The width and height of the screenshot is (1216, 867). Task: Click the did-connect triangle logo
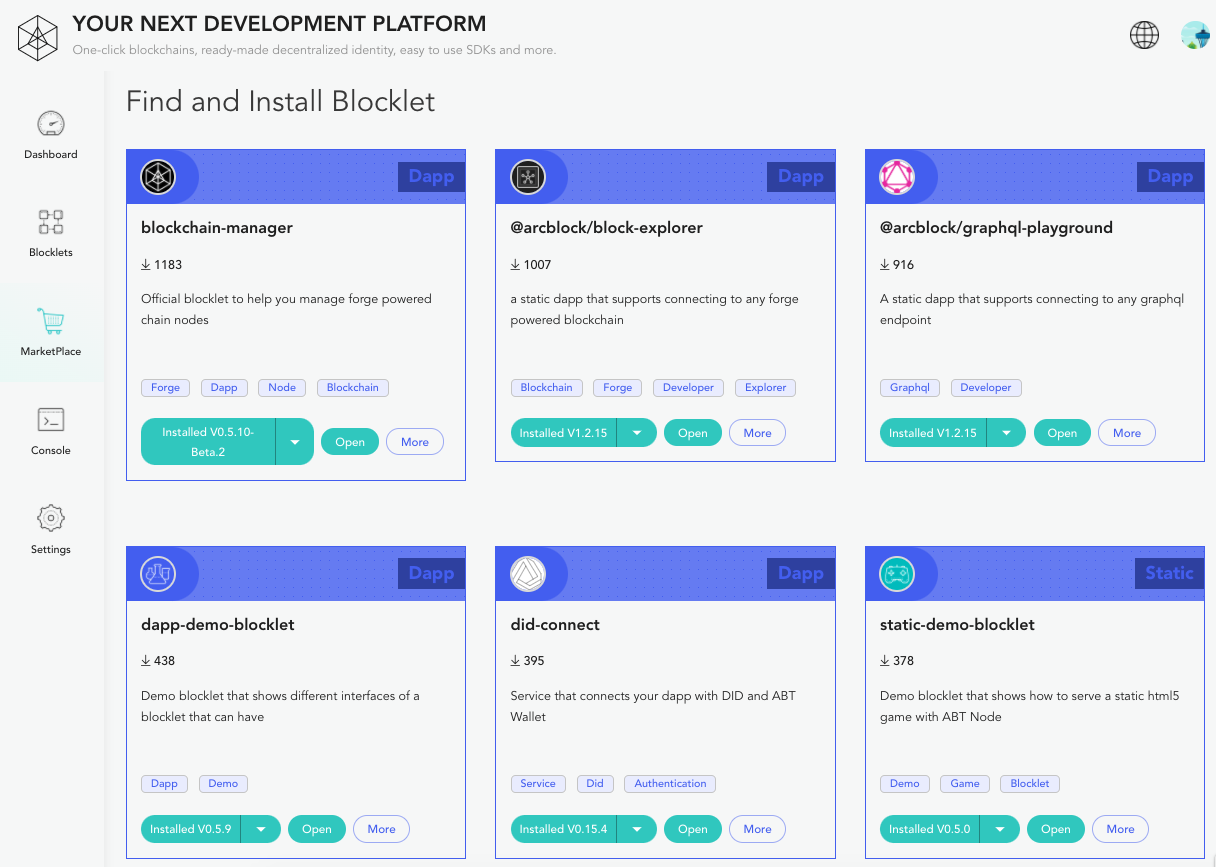tap(527, 574)
